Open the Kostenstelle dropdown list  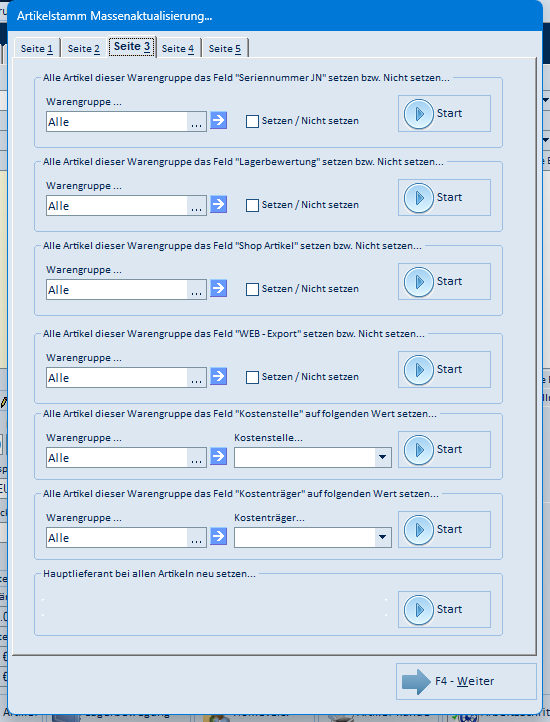coord(382,458)
